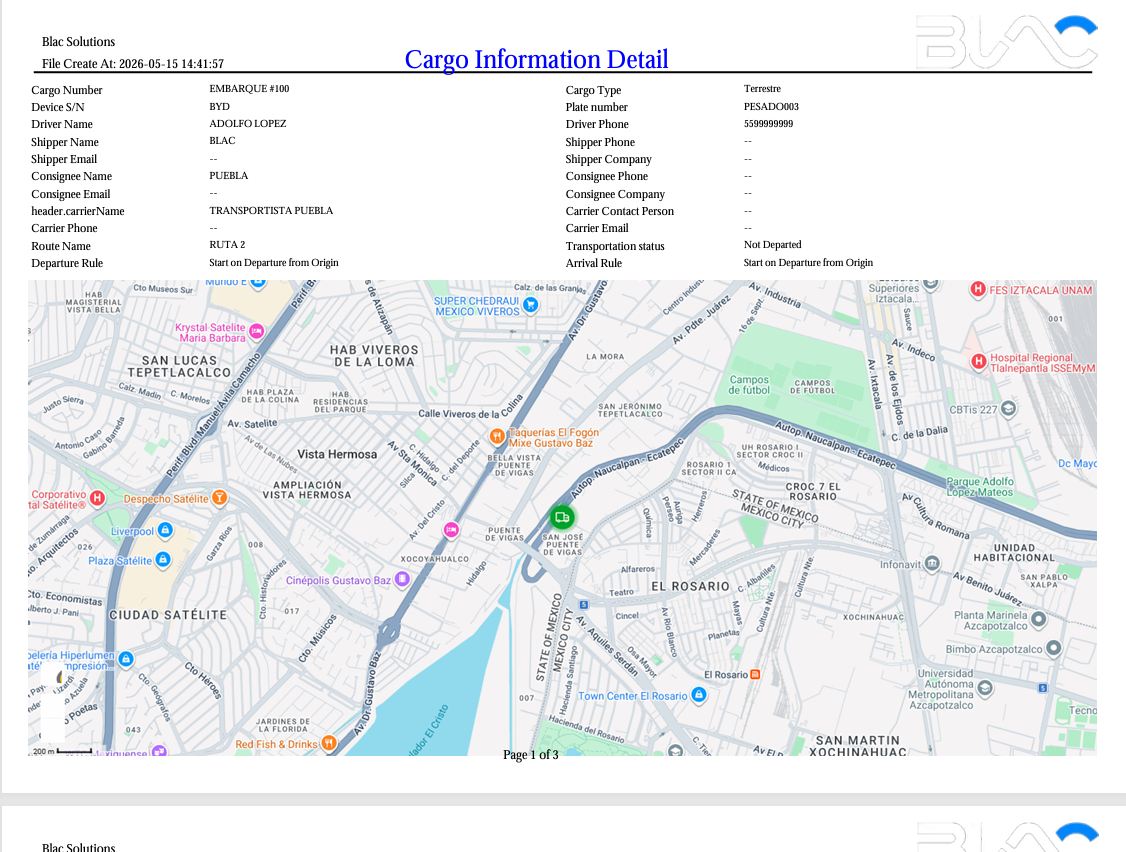
Task: Click the El Rosario metro station icon
Action: pos(755,675)
